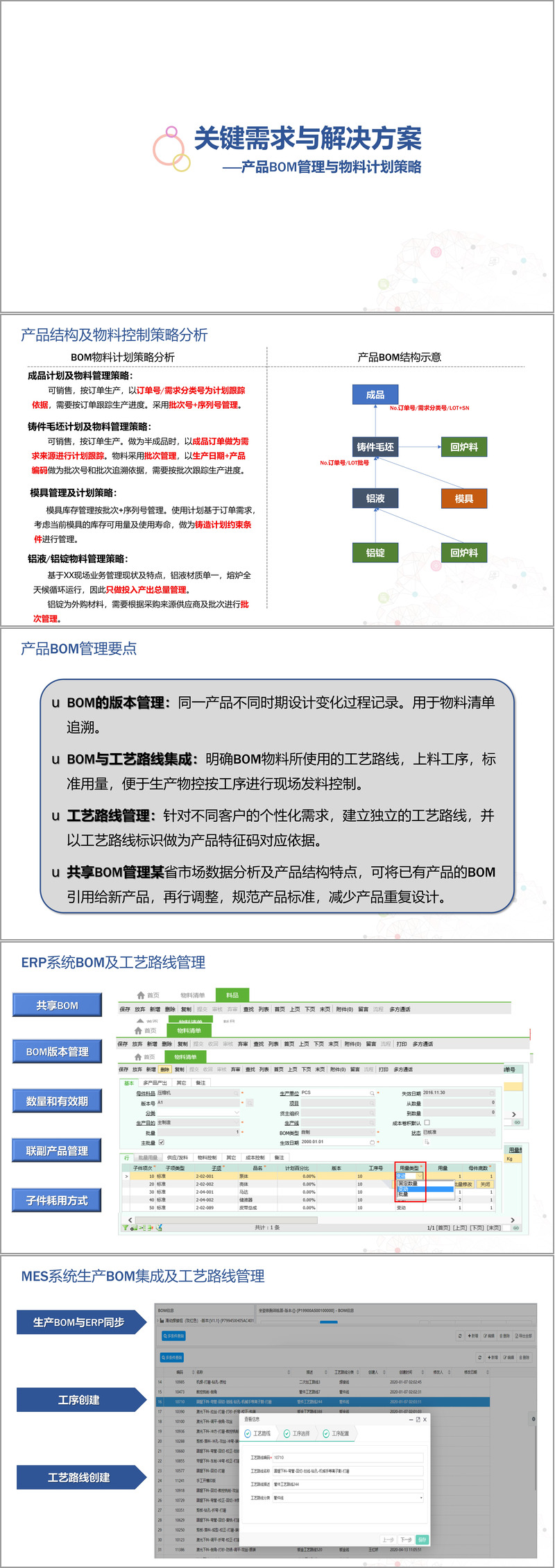The image size is (555, 1568).
Task: Click refresh icon beside upper 新增 button
Action: [x=459, y=1335]
